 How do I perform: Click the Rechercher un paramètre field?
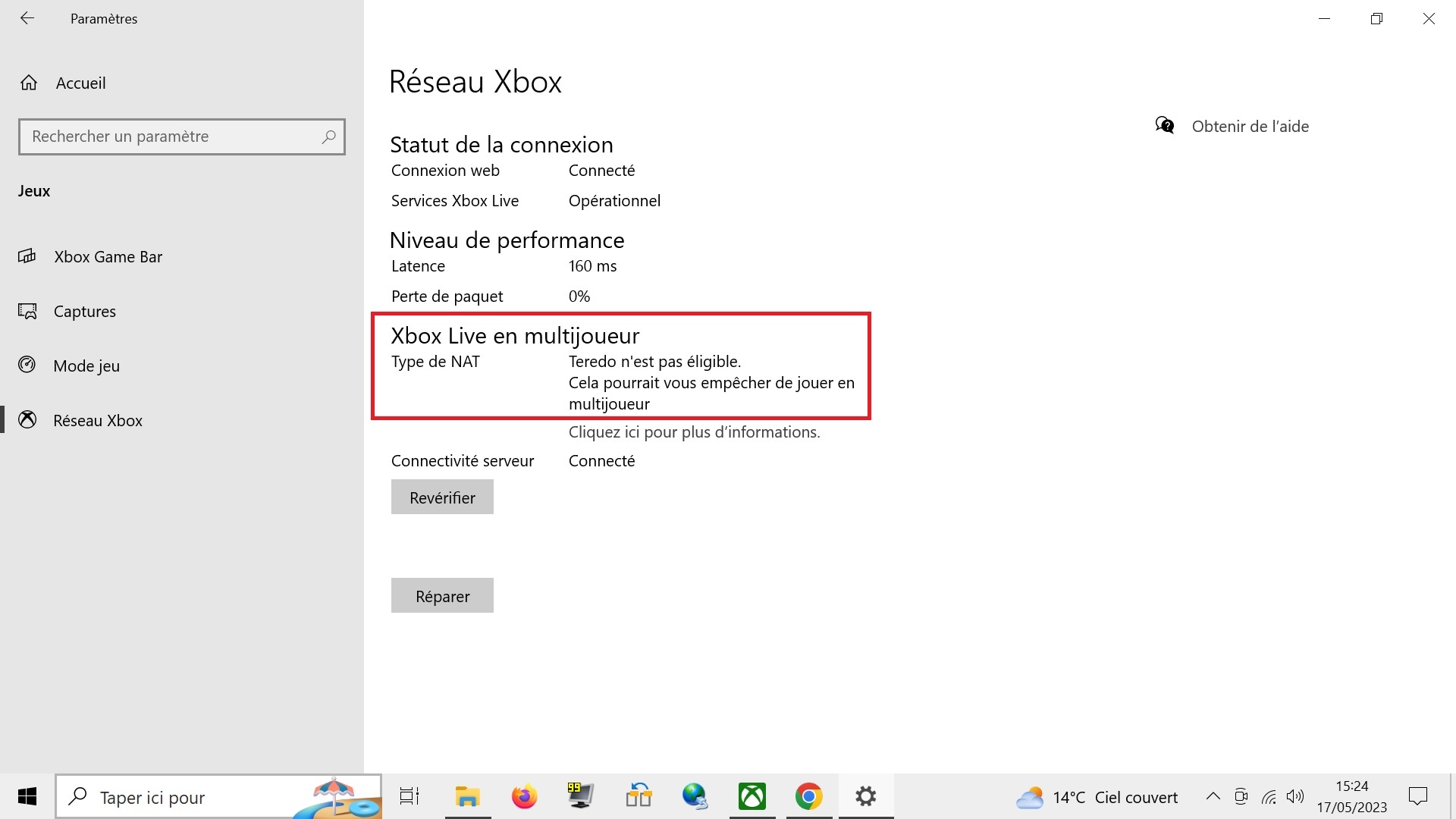173,137
